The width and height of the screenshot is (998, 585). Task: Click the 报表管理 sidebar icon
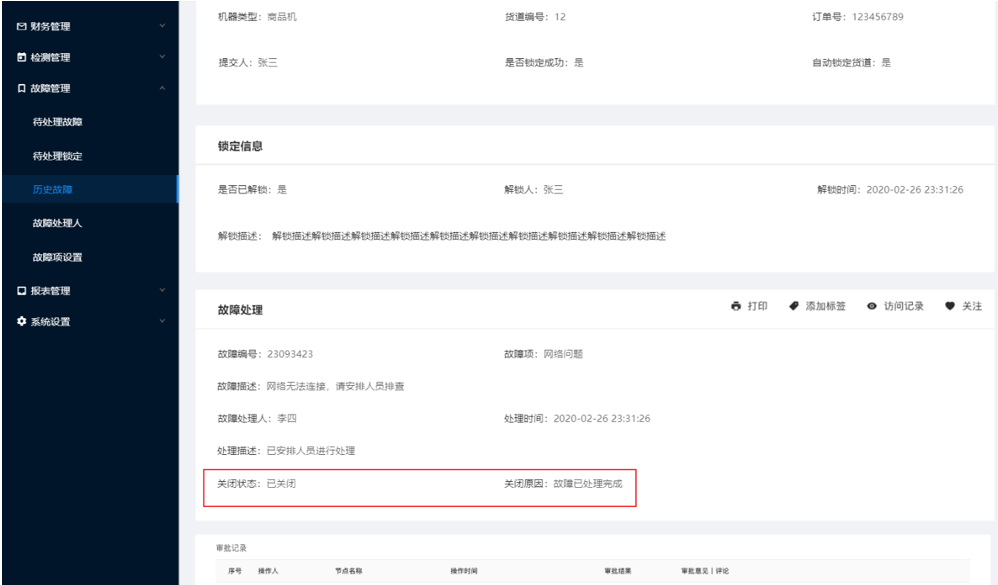point(22,291)
